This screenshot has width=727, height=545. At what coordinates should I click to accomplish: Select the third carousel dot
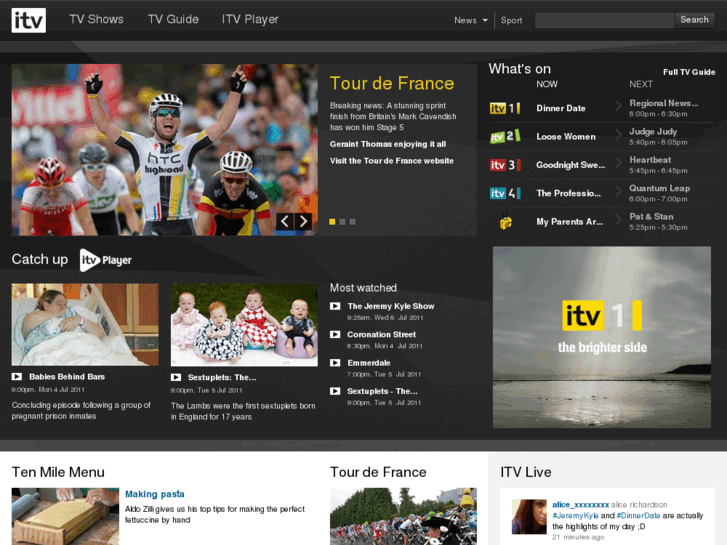click(x=352, y=222)
